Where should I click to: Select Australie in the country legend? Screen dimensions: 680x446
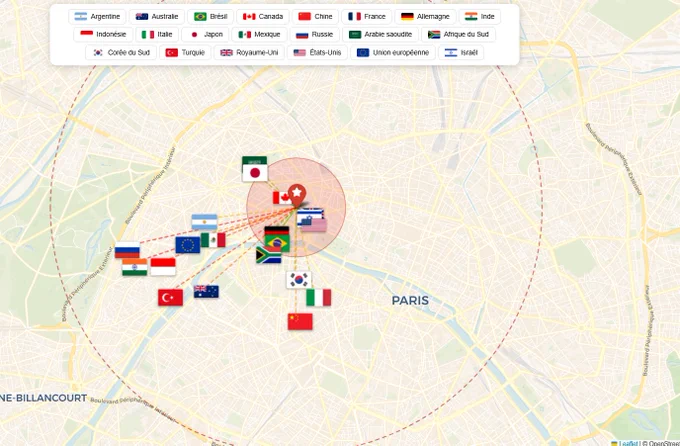tap(157, 16)
